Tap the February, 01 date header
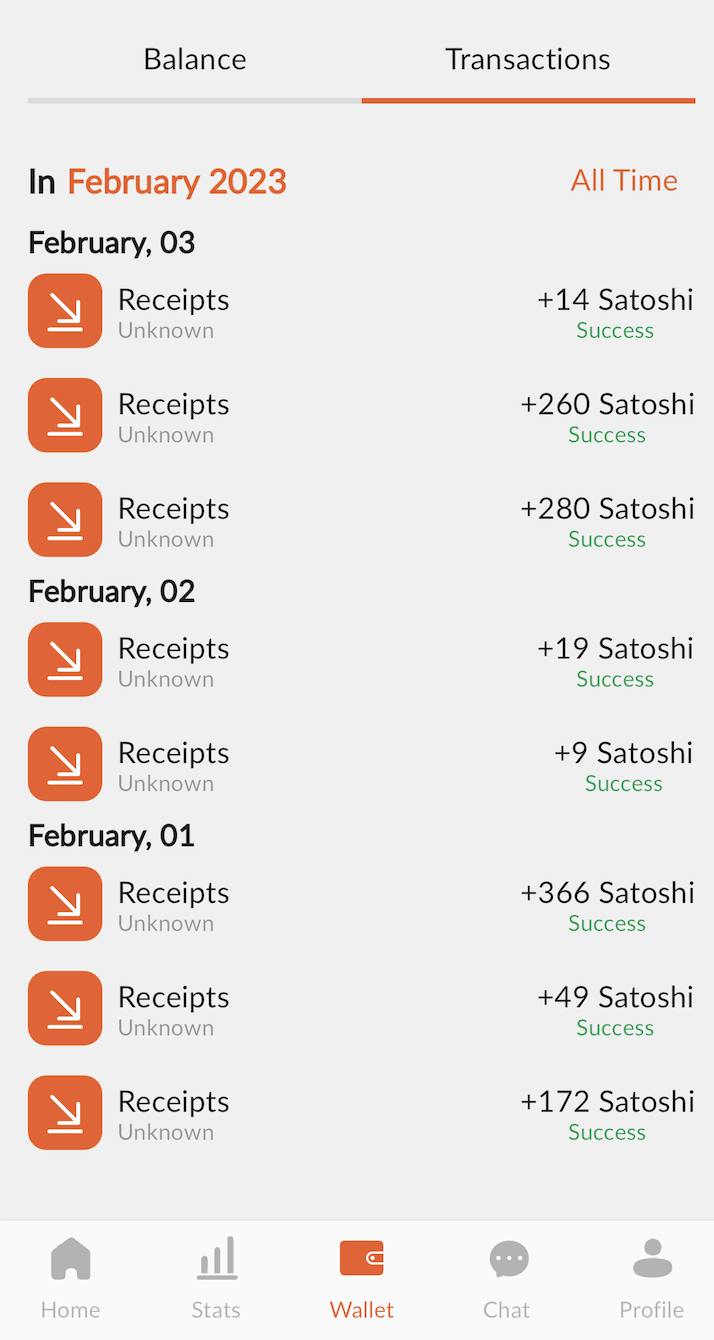Screen dimensions: 714x1340 click(x=112, y=836)
